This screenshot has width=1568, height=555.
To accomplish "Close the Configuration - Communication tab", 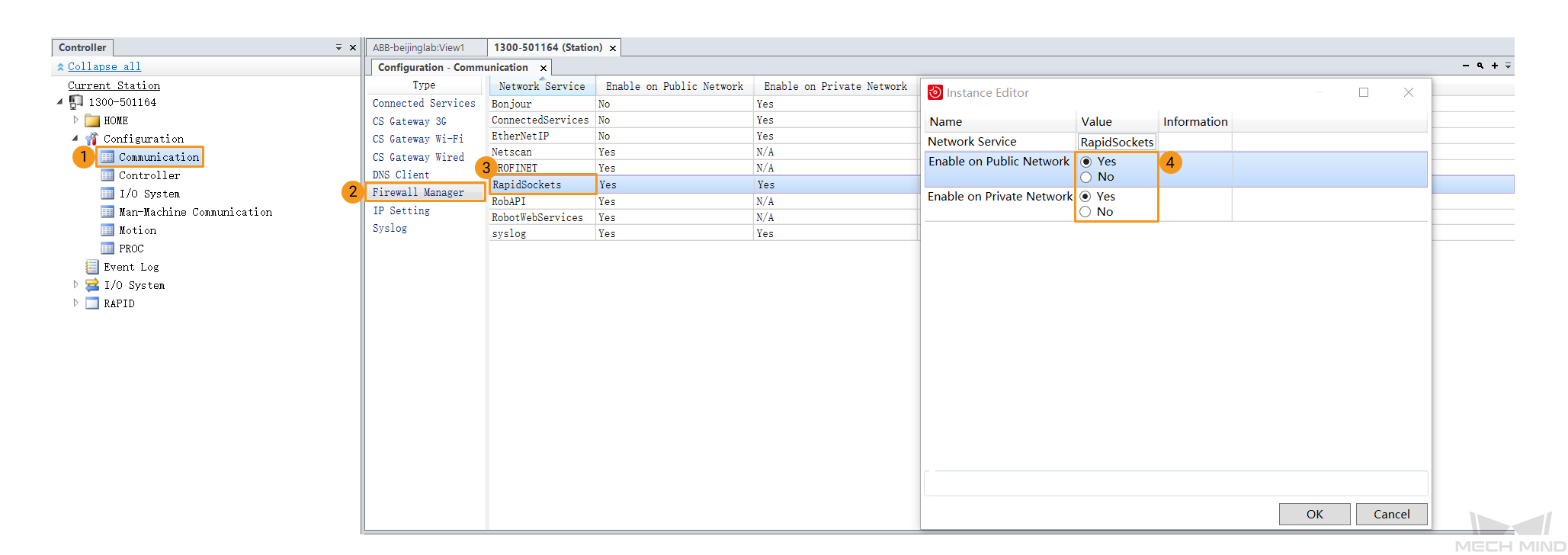I will 544,68.
